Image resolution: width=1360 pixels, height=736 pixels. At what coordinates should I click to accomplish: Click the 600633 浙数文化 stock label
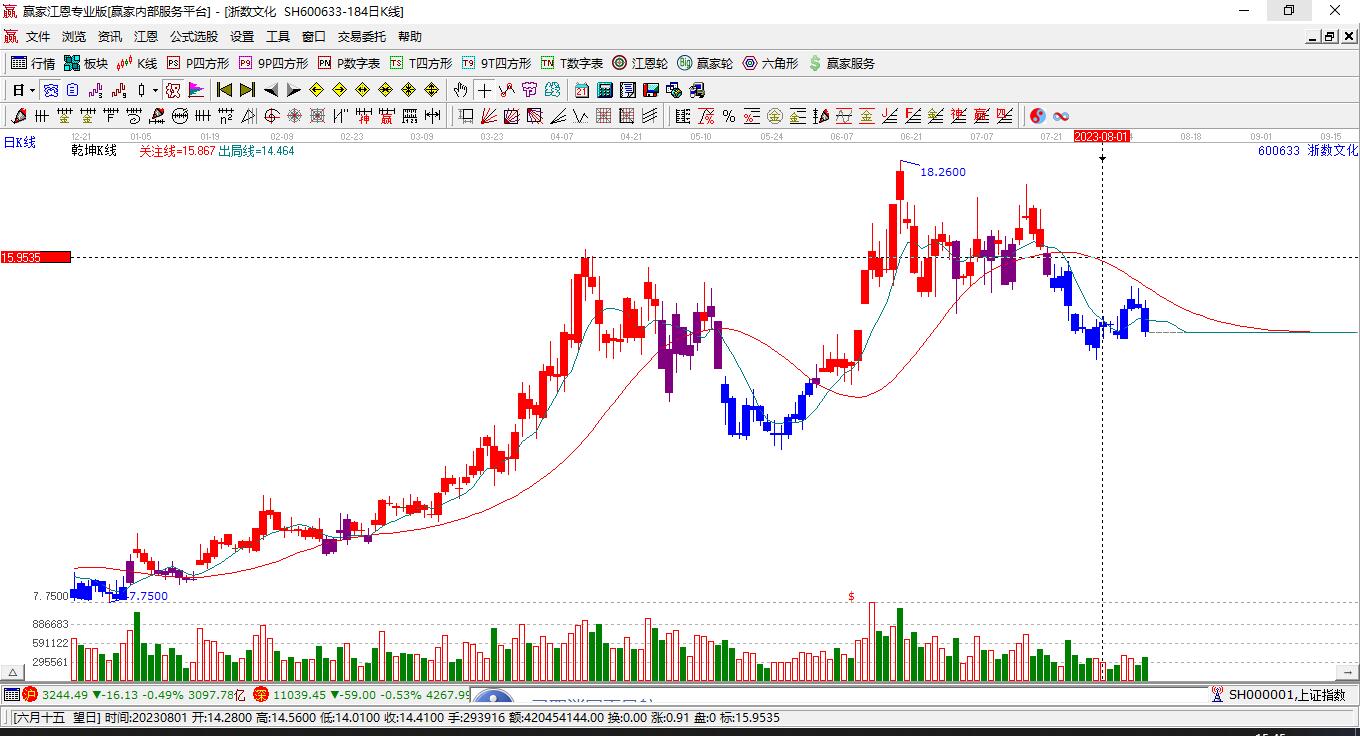[1308, 150]
